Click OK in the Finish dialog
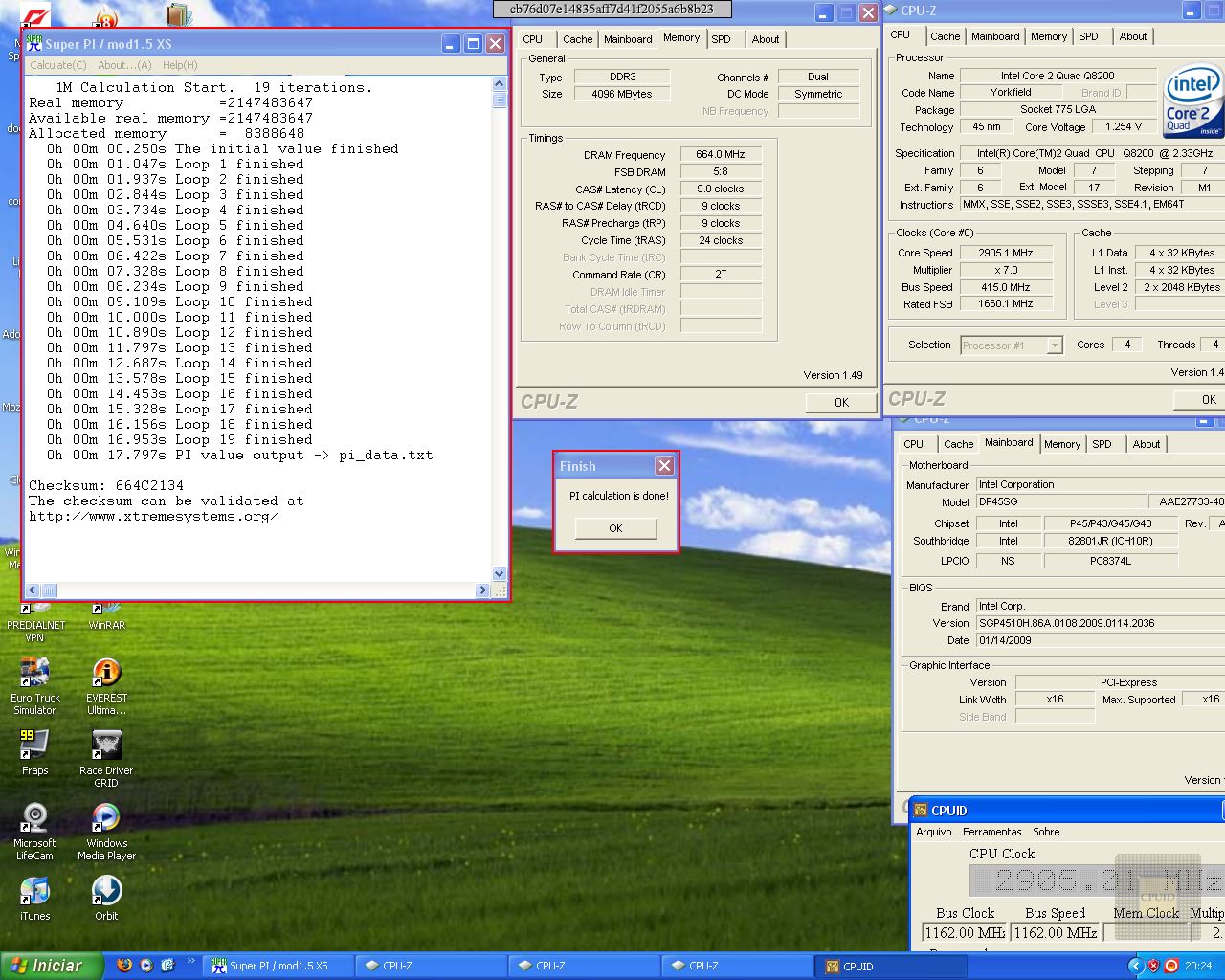1225x980 pixels. (x=615, y=528)
